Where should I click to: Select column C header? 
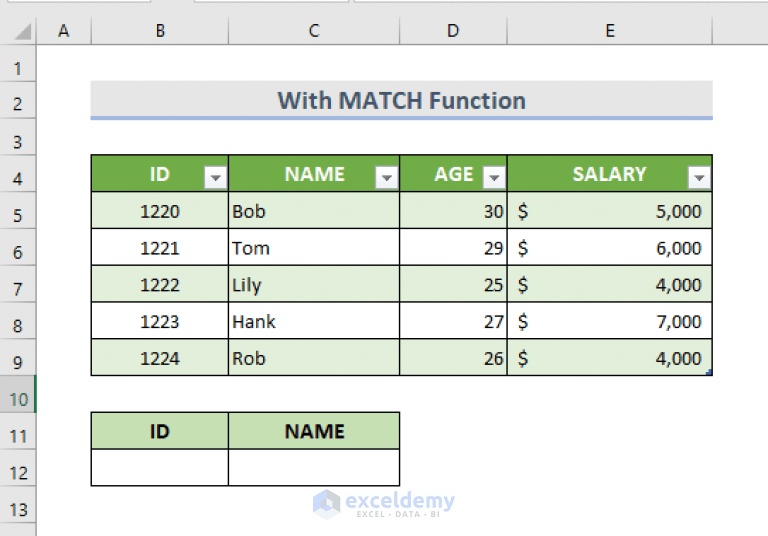(314, 31)
